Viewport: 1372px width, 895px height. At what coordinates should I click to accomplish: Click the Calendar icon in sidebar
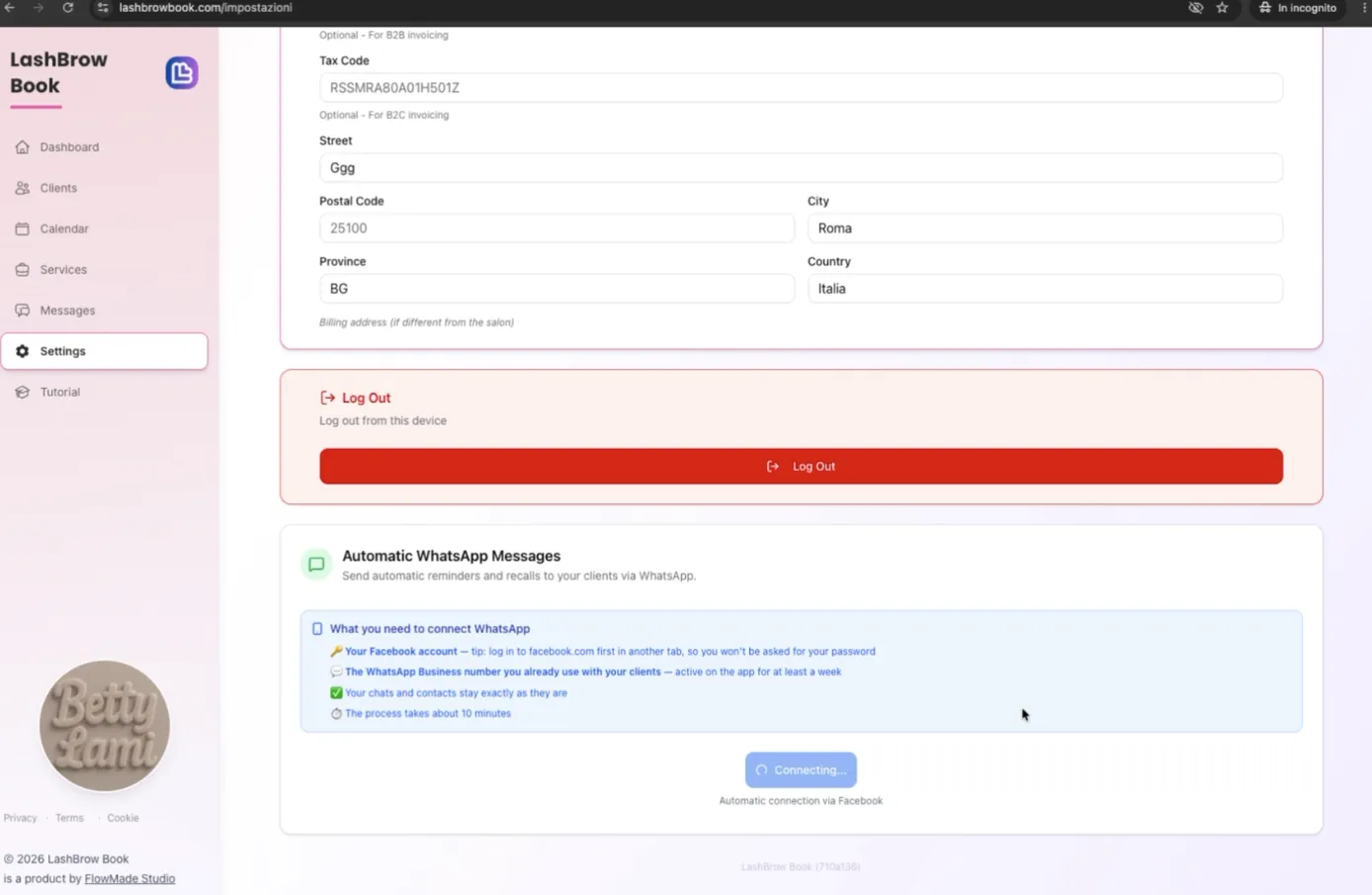point(23,228)
